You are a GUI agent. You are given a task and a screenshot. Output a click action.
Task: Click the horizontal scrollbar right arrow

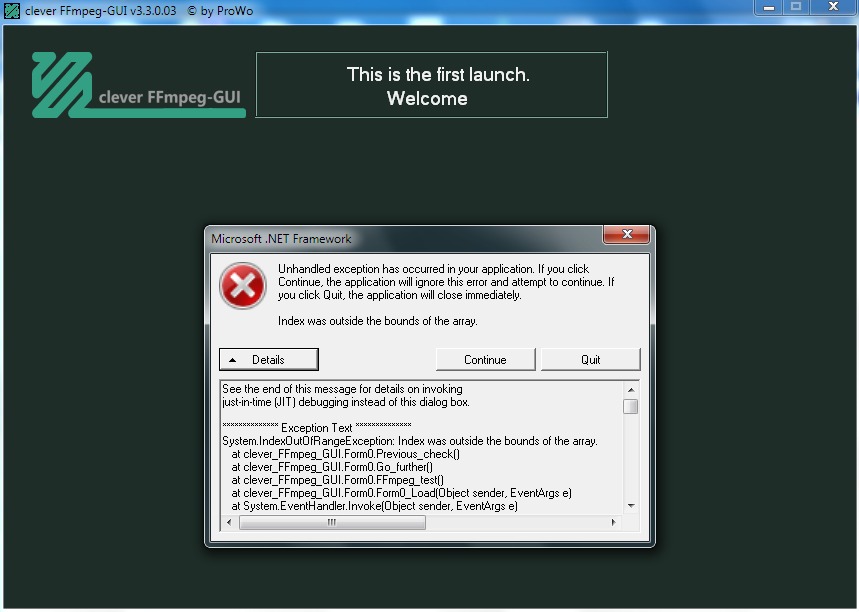tap(614, 523)
